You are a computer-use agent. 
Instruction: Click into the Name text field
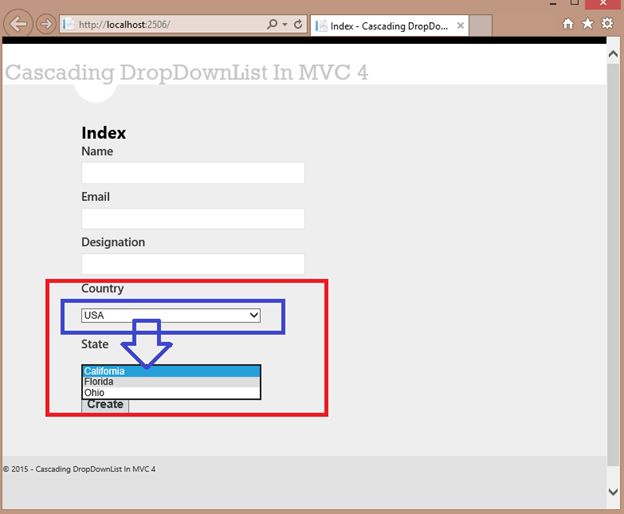[x=193, y=173]
